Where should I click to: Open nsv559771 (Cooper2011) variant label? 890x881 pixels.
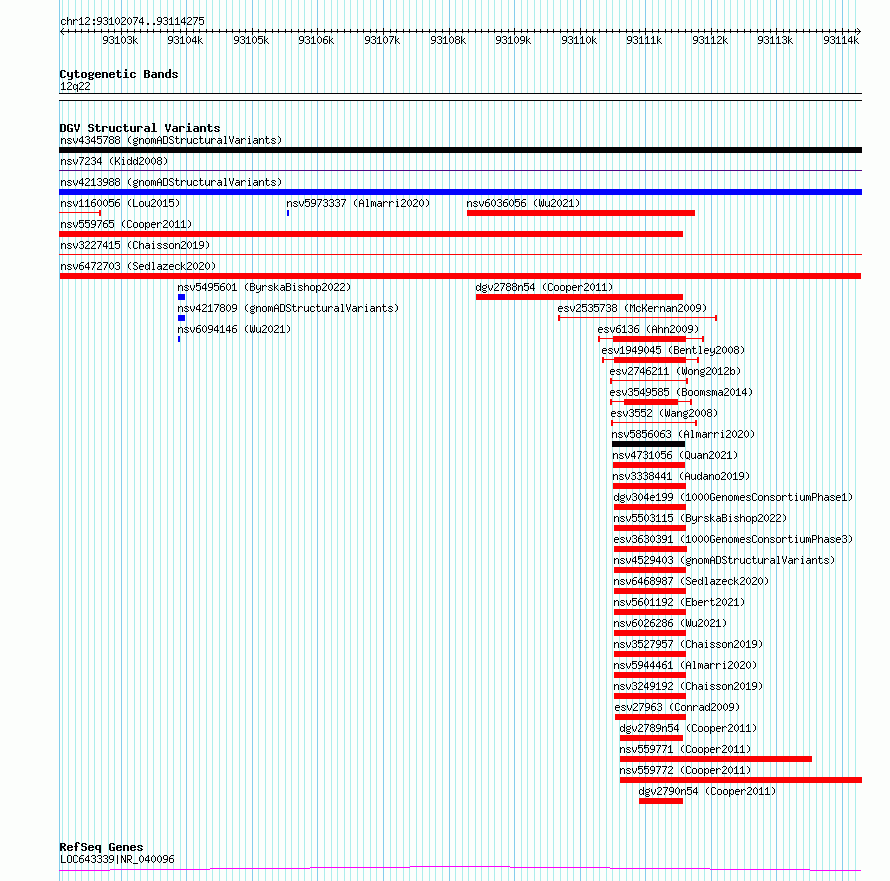pos(685,749)
